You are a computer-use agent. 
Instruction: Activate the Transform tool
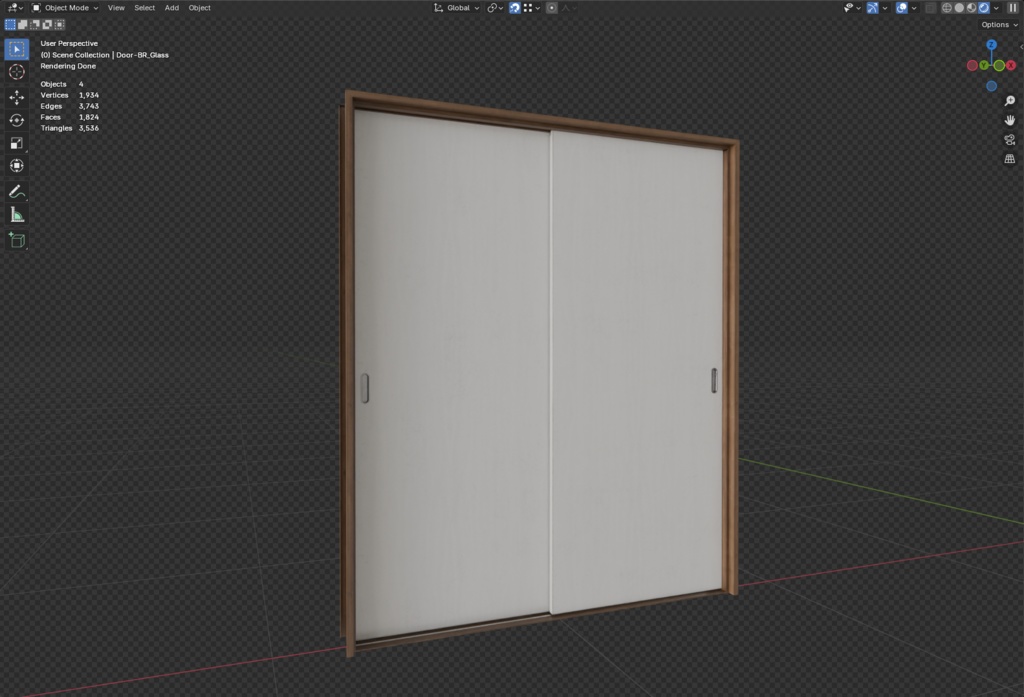17,166
